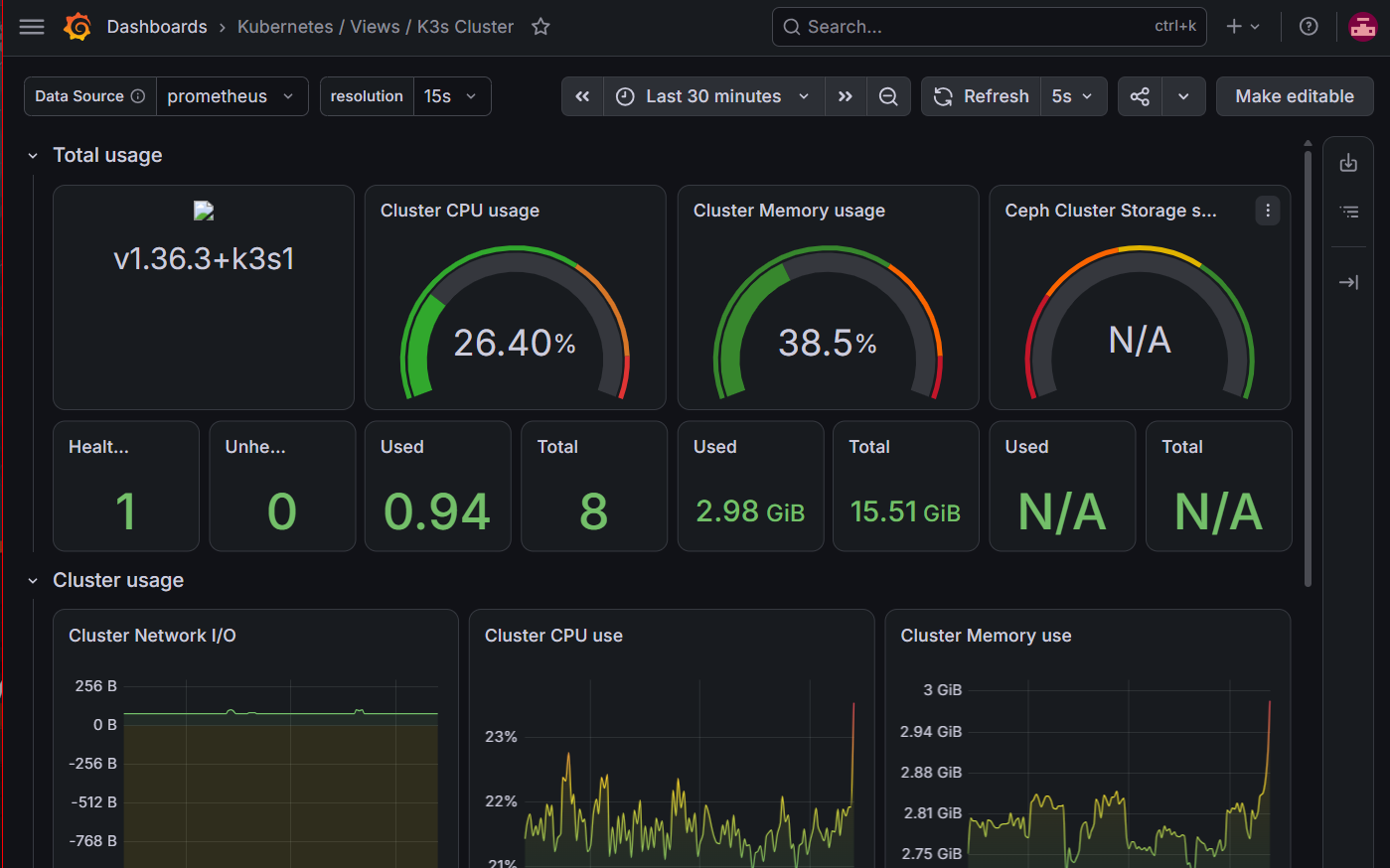This screenshot has width=1390, height=868.
Task: Click the Cluster CPU use panel title
Action: click(553, 636)
